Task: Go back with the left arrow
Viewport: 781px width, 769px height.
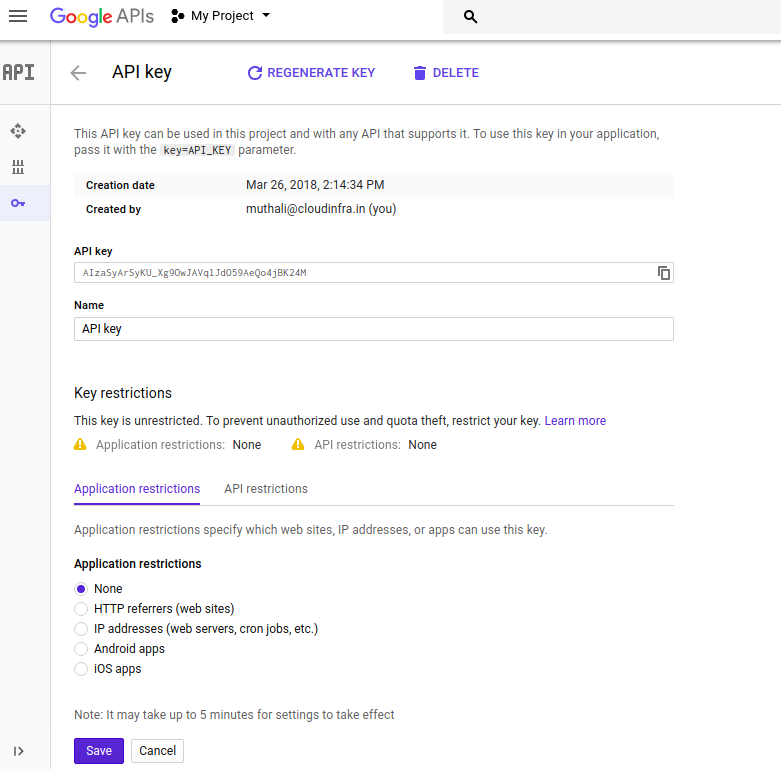Action: (x=78, y=73)
